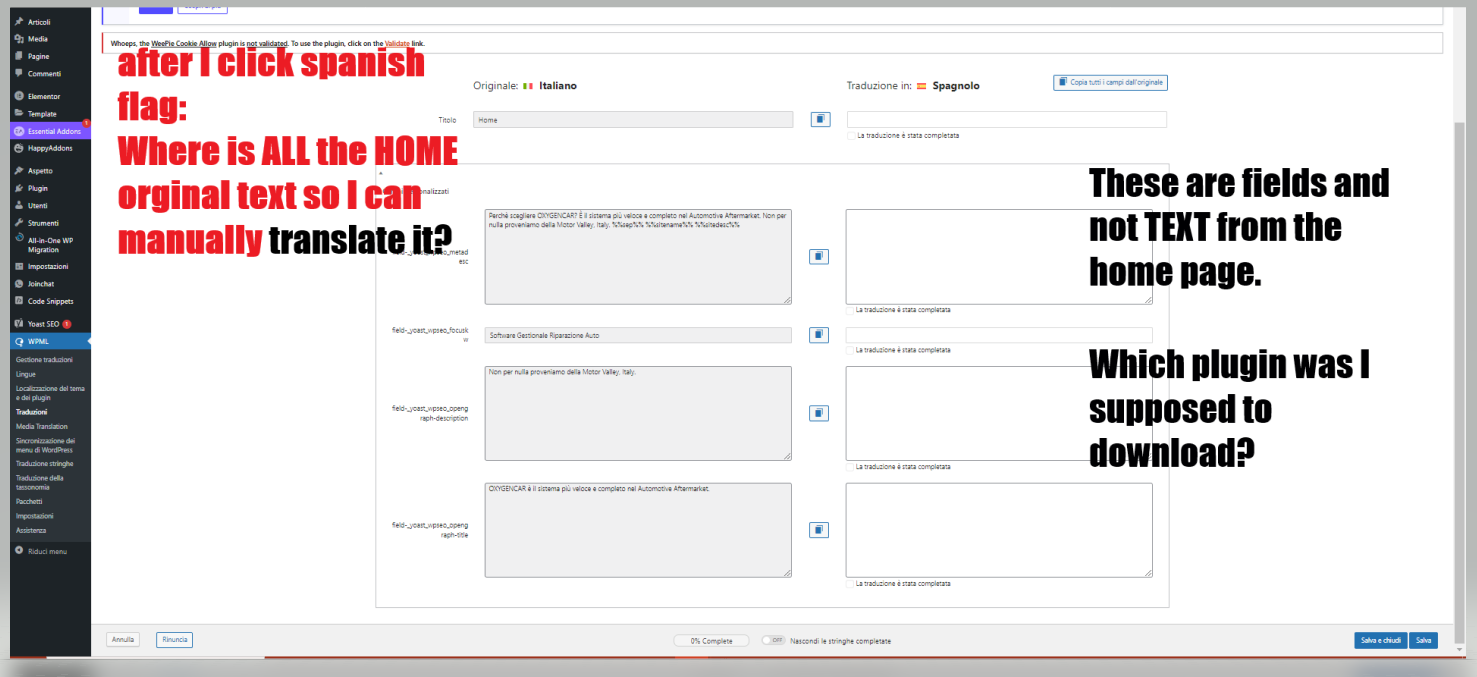
Task: Click Copia tutti i campi dall'originale
Action: pyautogui.click(x=1110, y=83)
